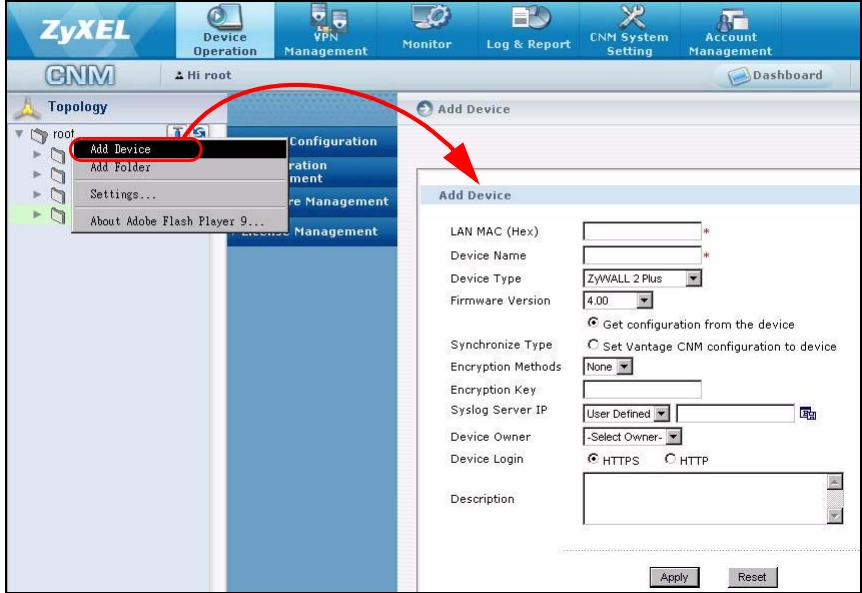Click the ZyXEL logo

(x=85, y=30)
